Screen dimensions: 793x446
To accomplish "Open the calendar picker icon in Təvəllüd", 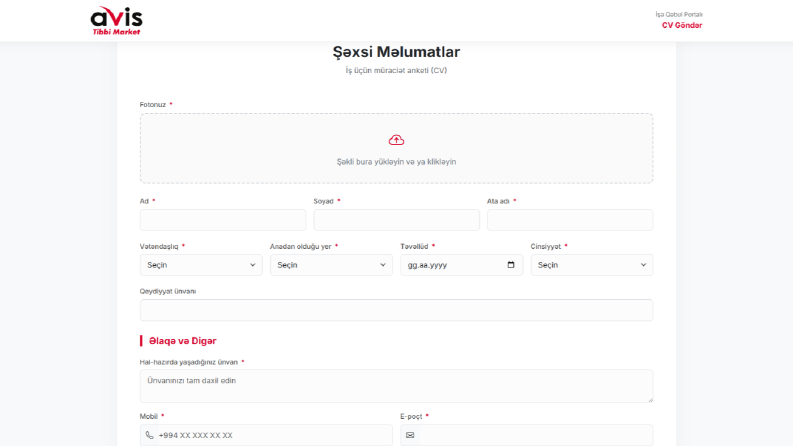I will click(x=511, y=265).
